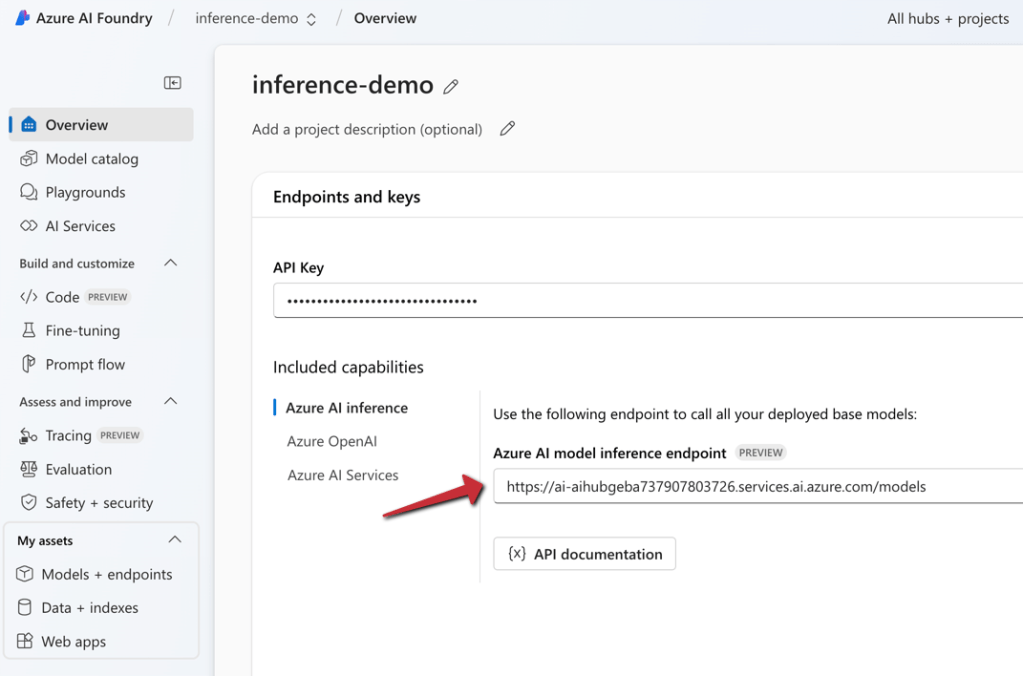Click the Tracing icon in sidebar
Viewport: 1023px width, 676px height.
point(29,436)
